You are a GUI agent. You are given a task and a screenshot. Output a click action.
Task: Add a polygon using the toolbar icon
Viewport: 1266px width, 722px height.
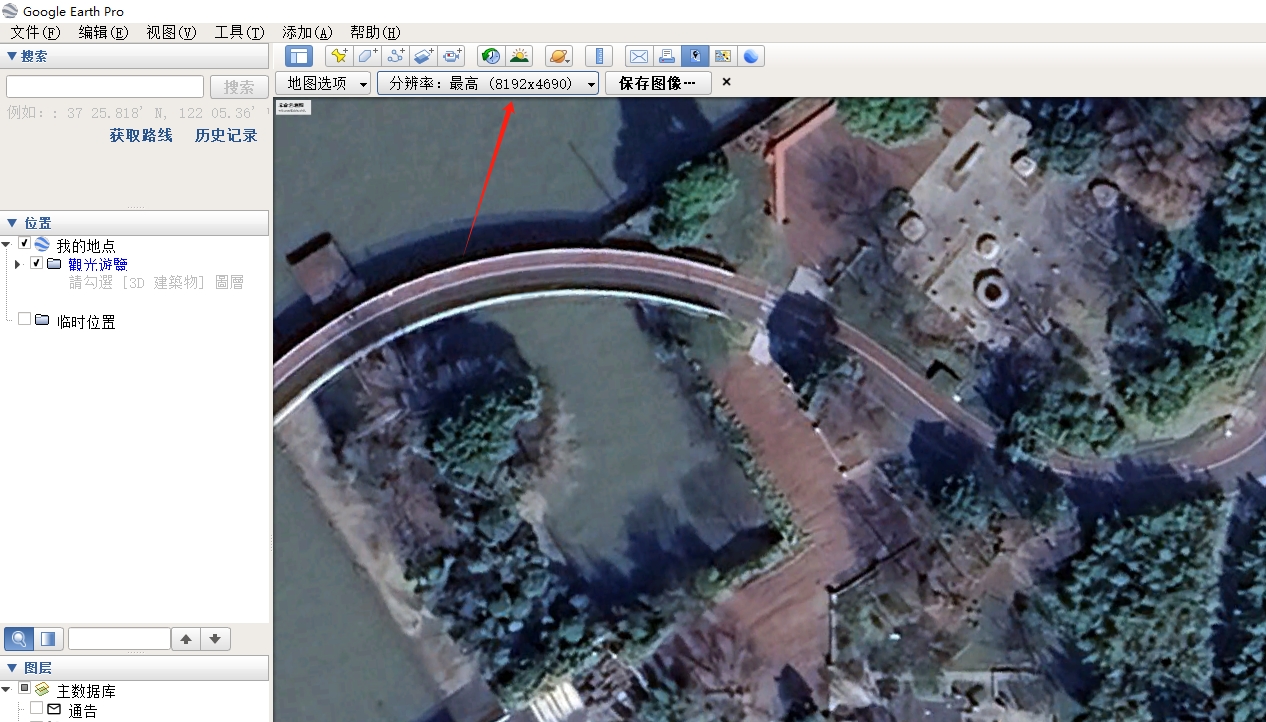[x=367, y=56]
